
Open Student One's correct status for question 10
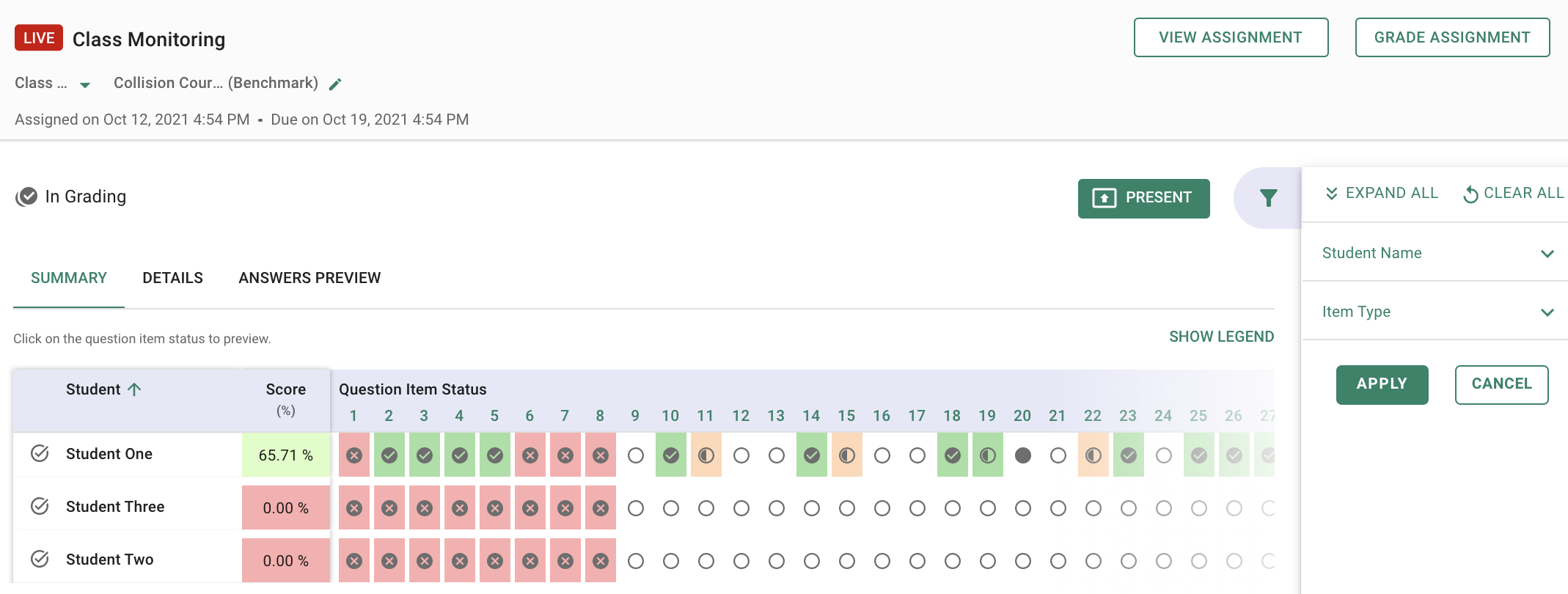[671, 455]
